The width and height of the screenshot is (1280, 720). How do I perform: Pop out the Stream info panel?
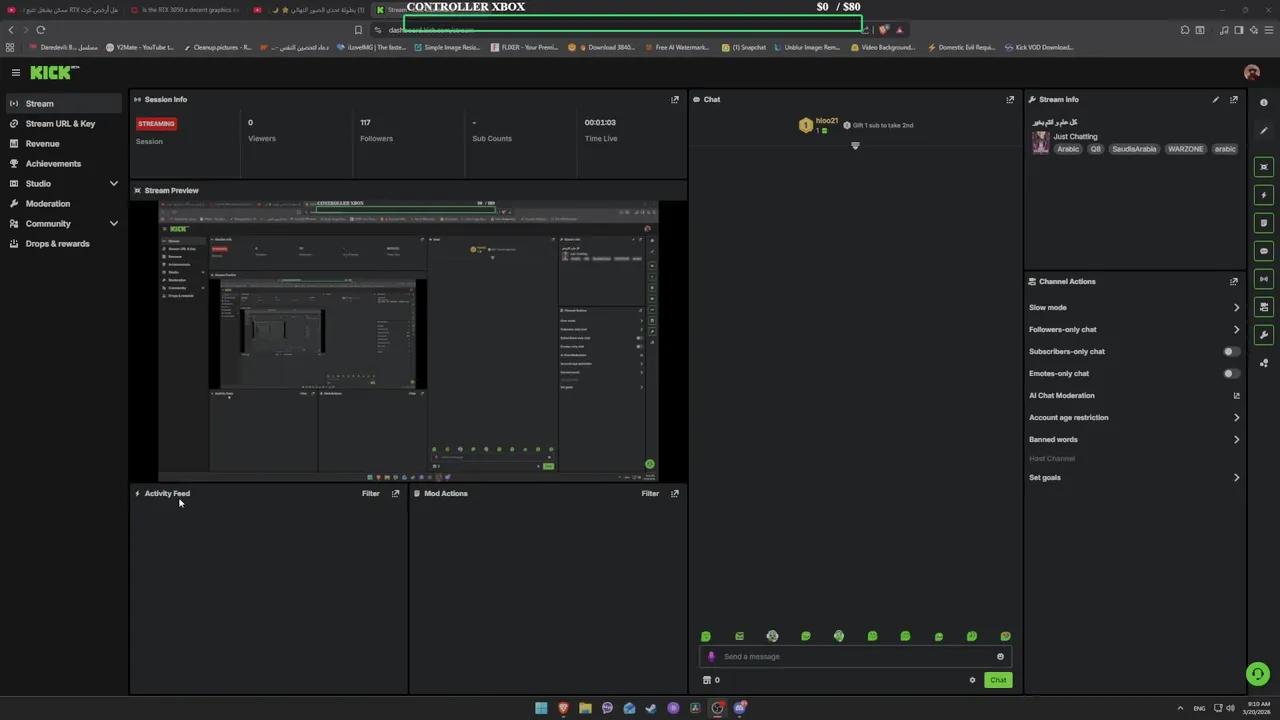pos(1234,99)
